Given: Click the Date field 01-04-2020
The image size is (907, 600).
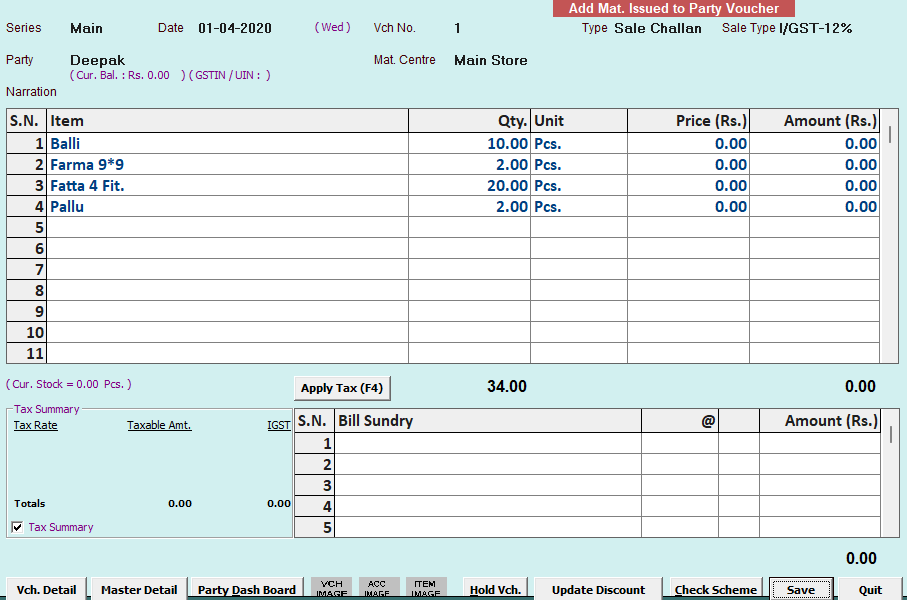Looking at the screenshot, I should coord(235,28).
